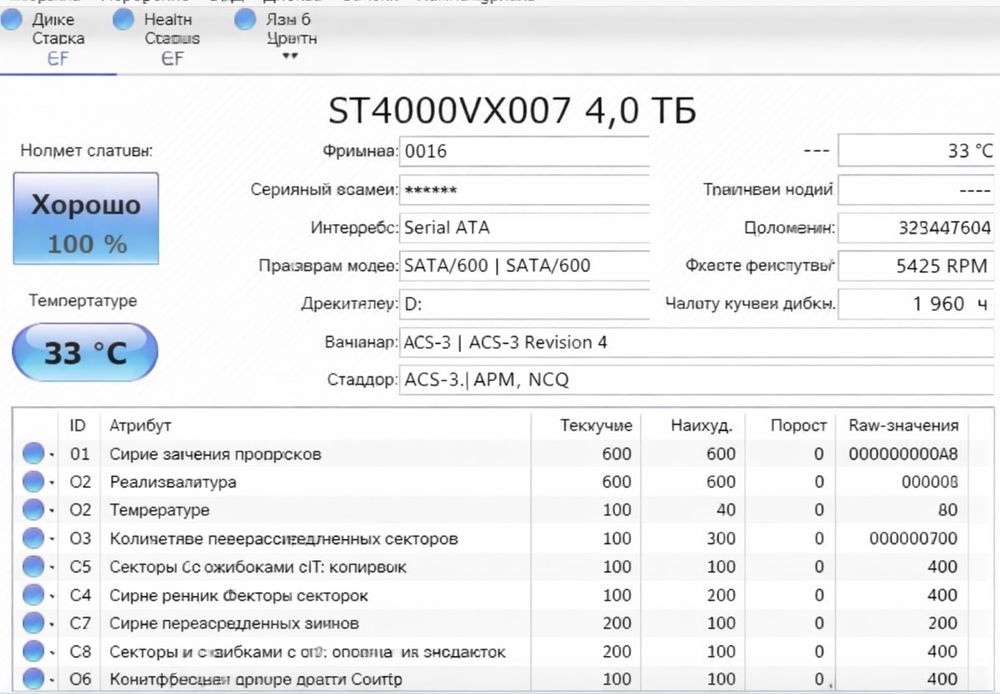This screenshot has height=694, width=1000.
Task: Click current value 200 in row C7
Action: (x=617, y=623)
